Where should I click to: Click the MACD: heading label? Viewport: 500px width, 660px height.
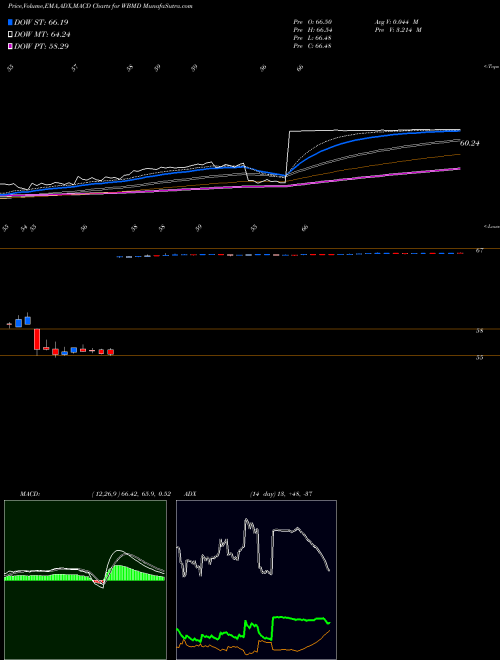pos(30,494)
